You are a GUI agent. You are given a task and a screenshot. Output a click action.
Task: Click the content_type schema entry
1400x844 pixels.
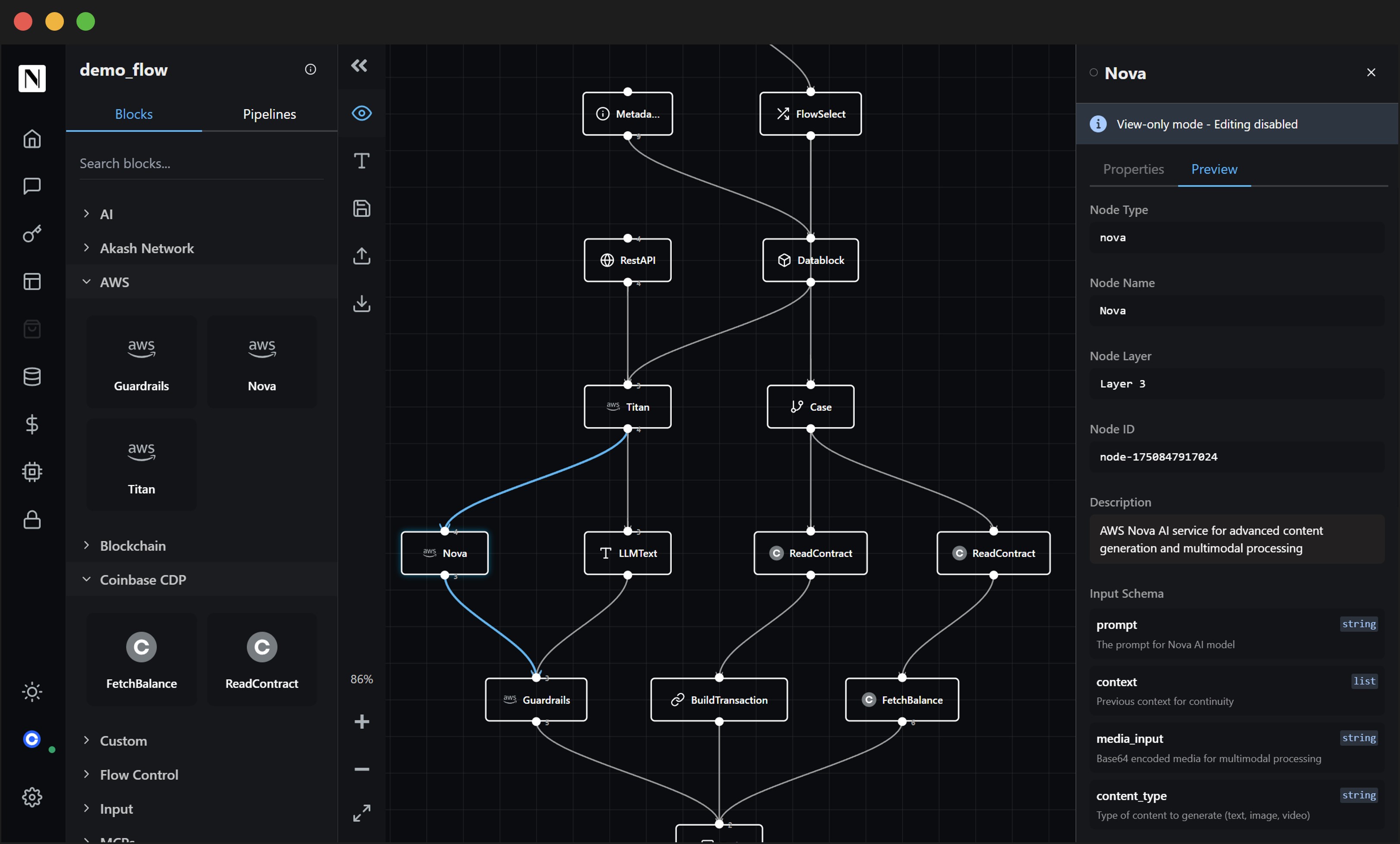[x=1237, y=805]
